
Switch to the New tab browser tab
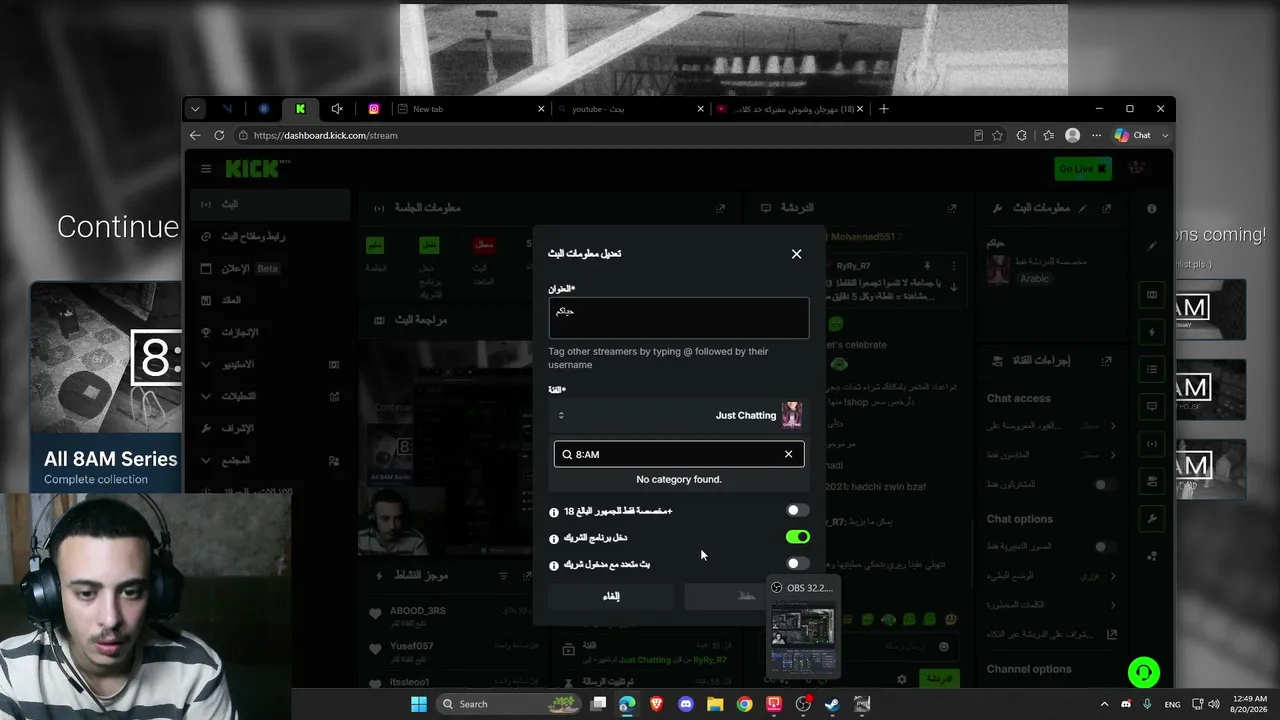pos(469,109)
